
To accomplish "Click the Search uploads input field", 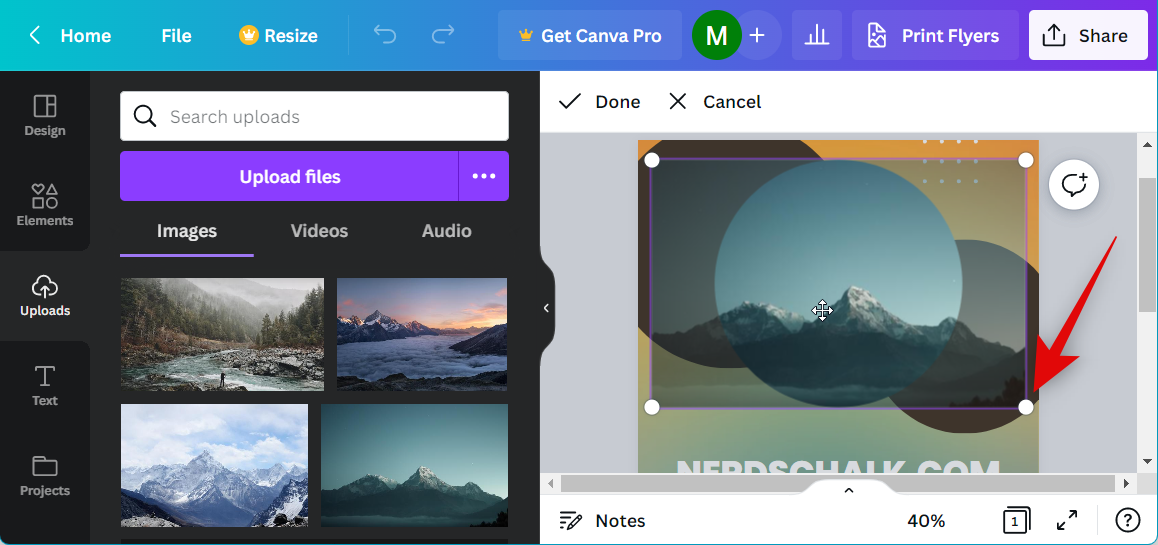I will click(330, 117).
